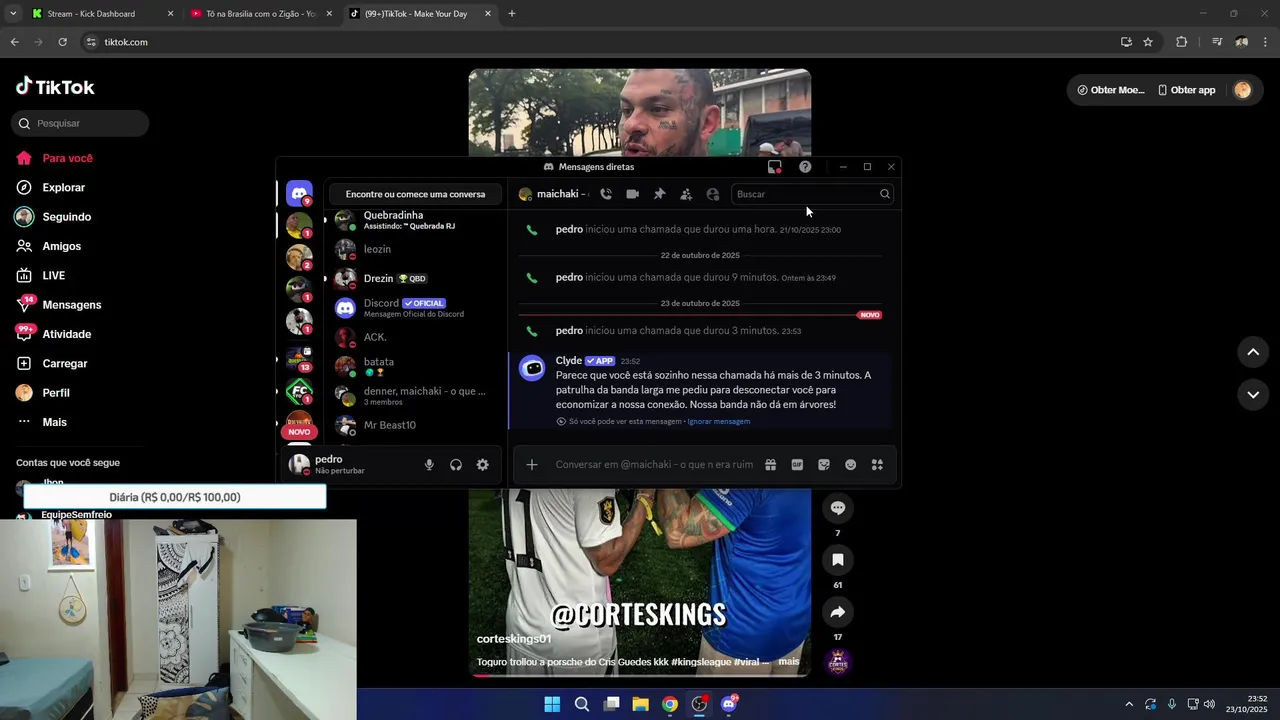Click the Discord search field Buscar
This screenshot has width=1280, height=720.
pos(812,194)
